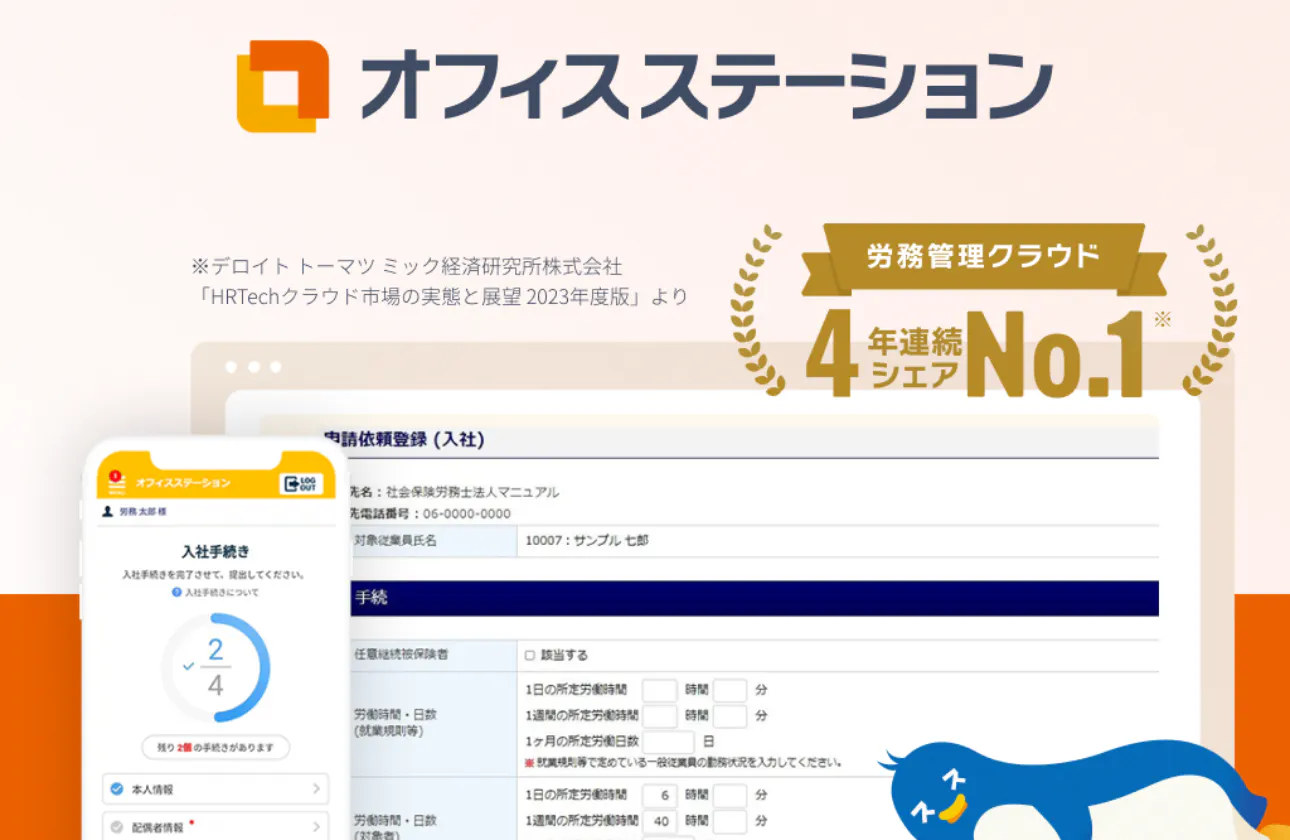
Task: Select the 労務 太郎 様 user name
Action: (x=142, y=511)
